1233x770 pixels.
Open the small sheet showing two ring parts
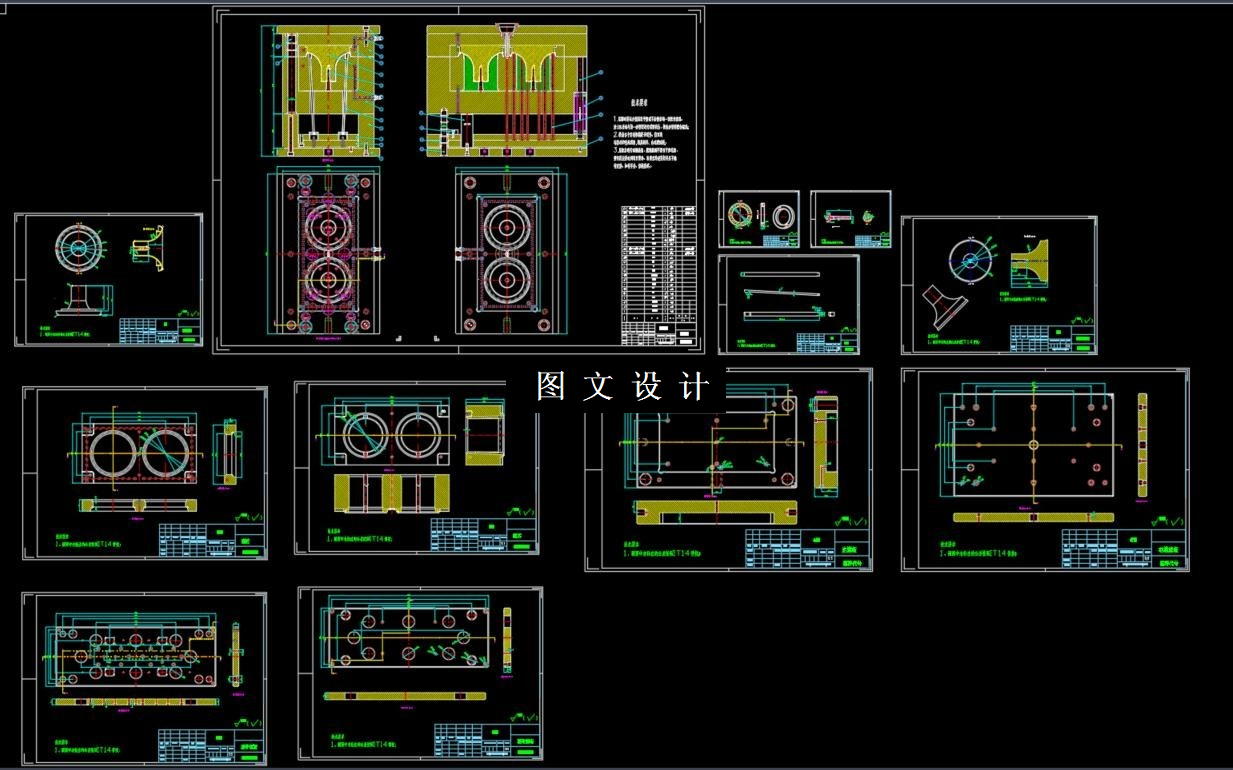coord(759,219)
